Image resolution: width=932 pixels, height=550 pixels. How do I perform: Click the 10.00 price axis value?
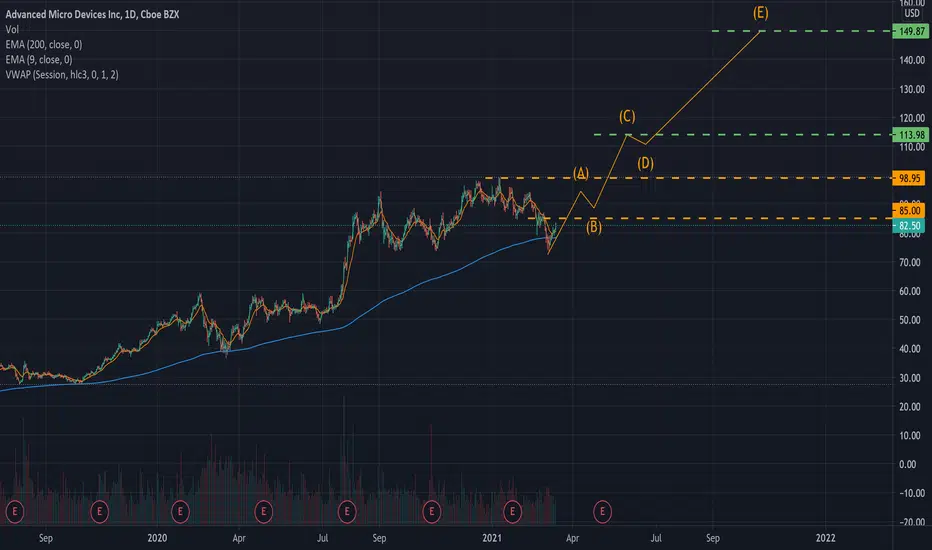pyautogui.click(x=910, y=436)
